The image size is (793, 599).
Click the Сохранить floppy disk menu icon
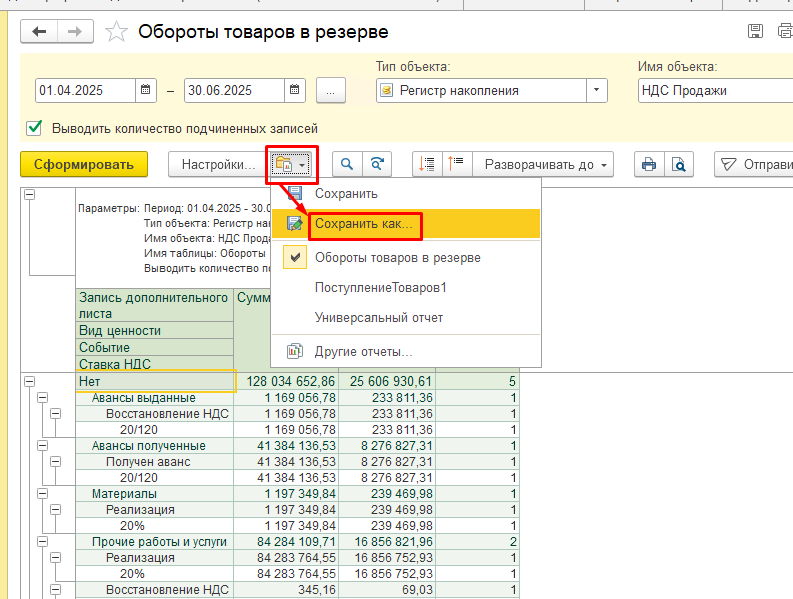[294, 193]
